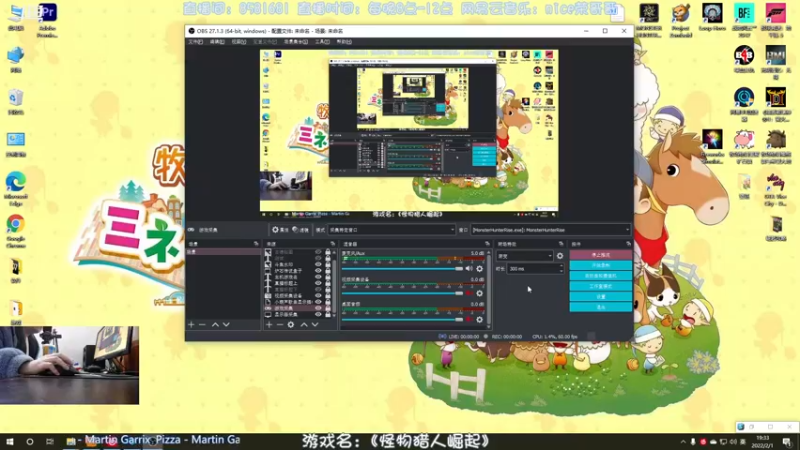Open the View menu in OBS
800x450 pixels.
(239, 42)
